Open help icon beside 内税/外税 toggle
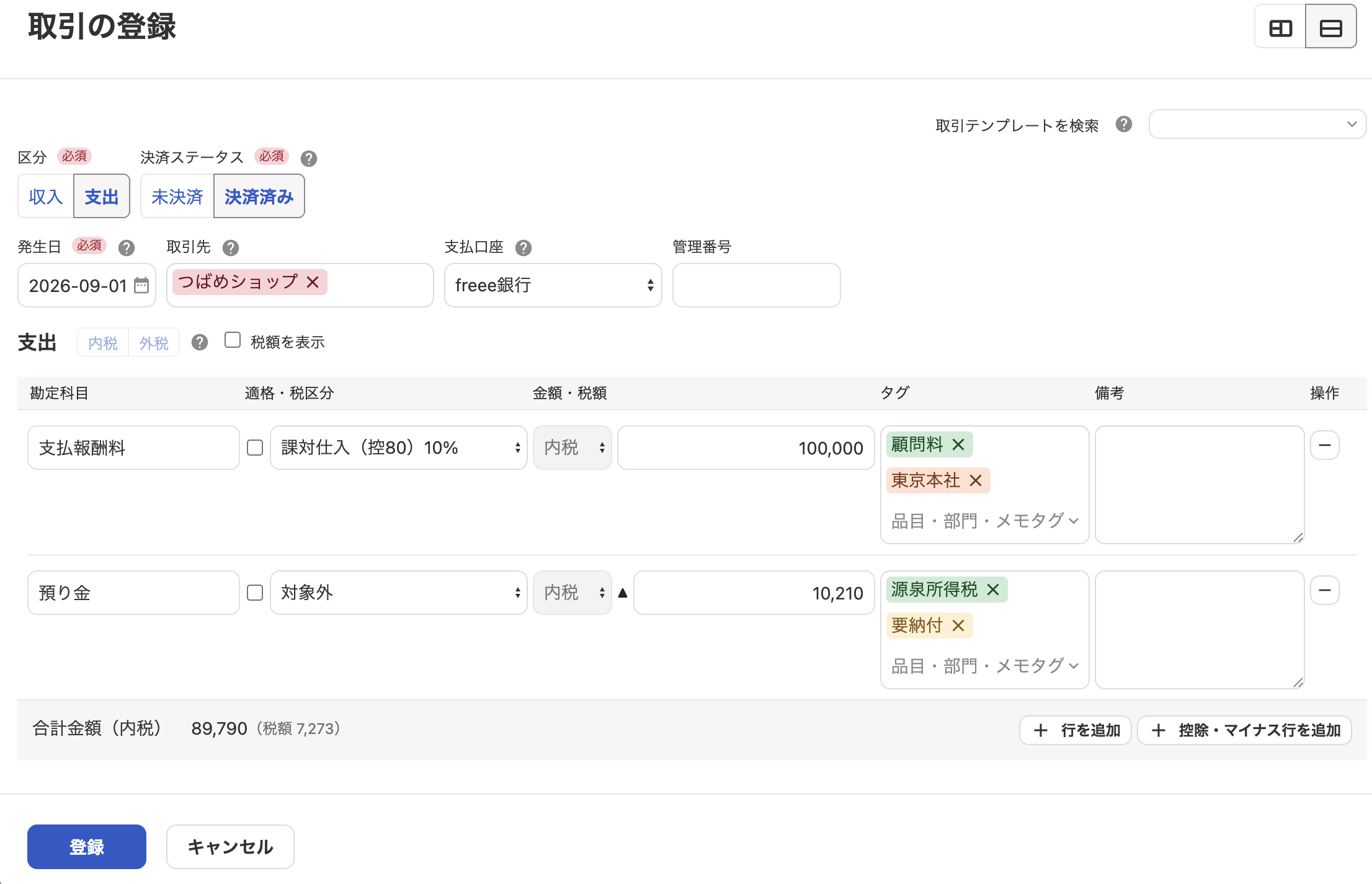This screenshot has height=884, width=1372. 200,342
